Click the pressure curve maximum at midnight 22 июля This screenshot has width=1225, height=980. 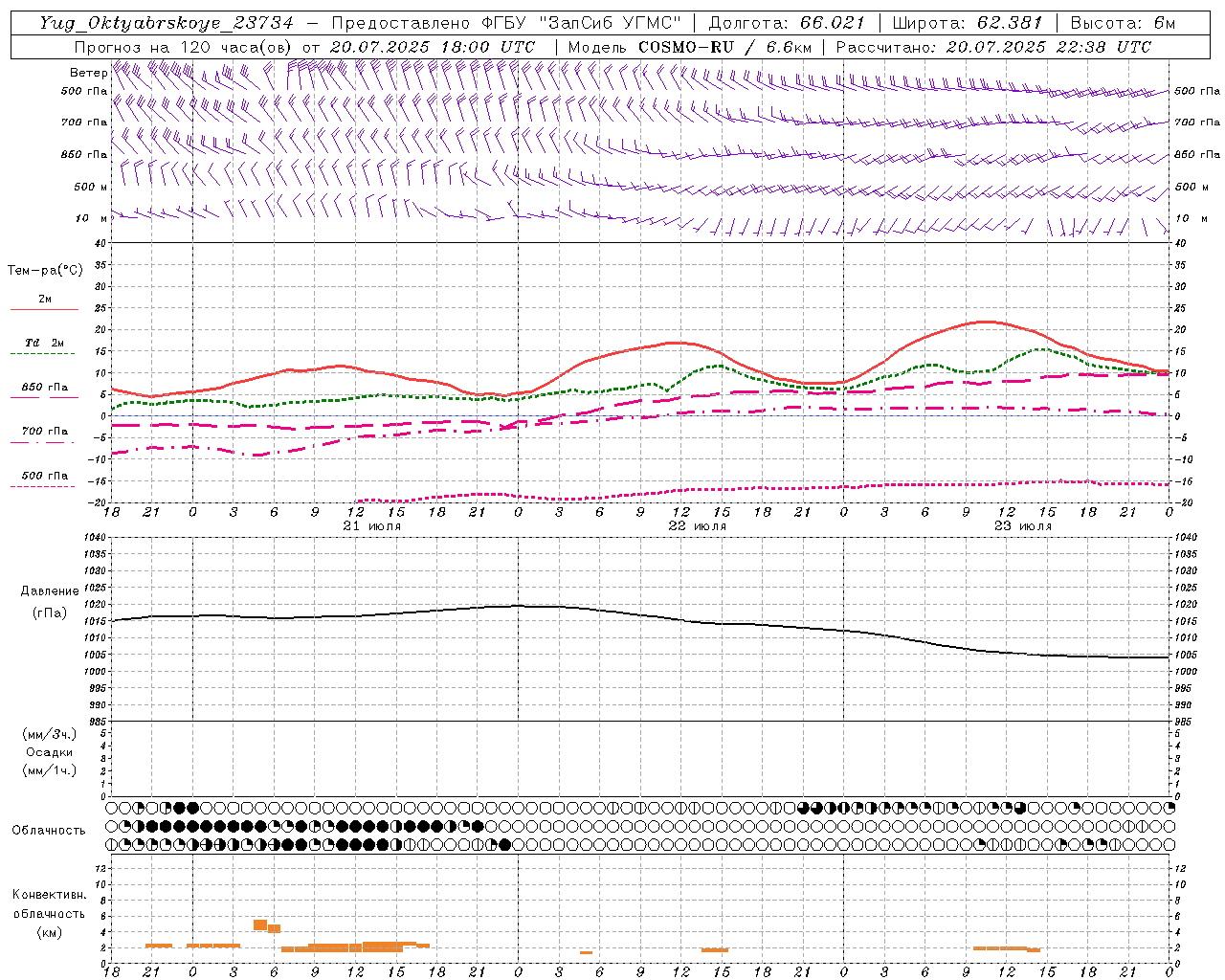pos(518,605)
